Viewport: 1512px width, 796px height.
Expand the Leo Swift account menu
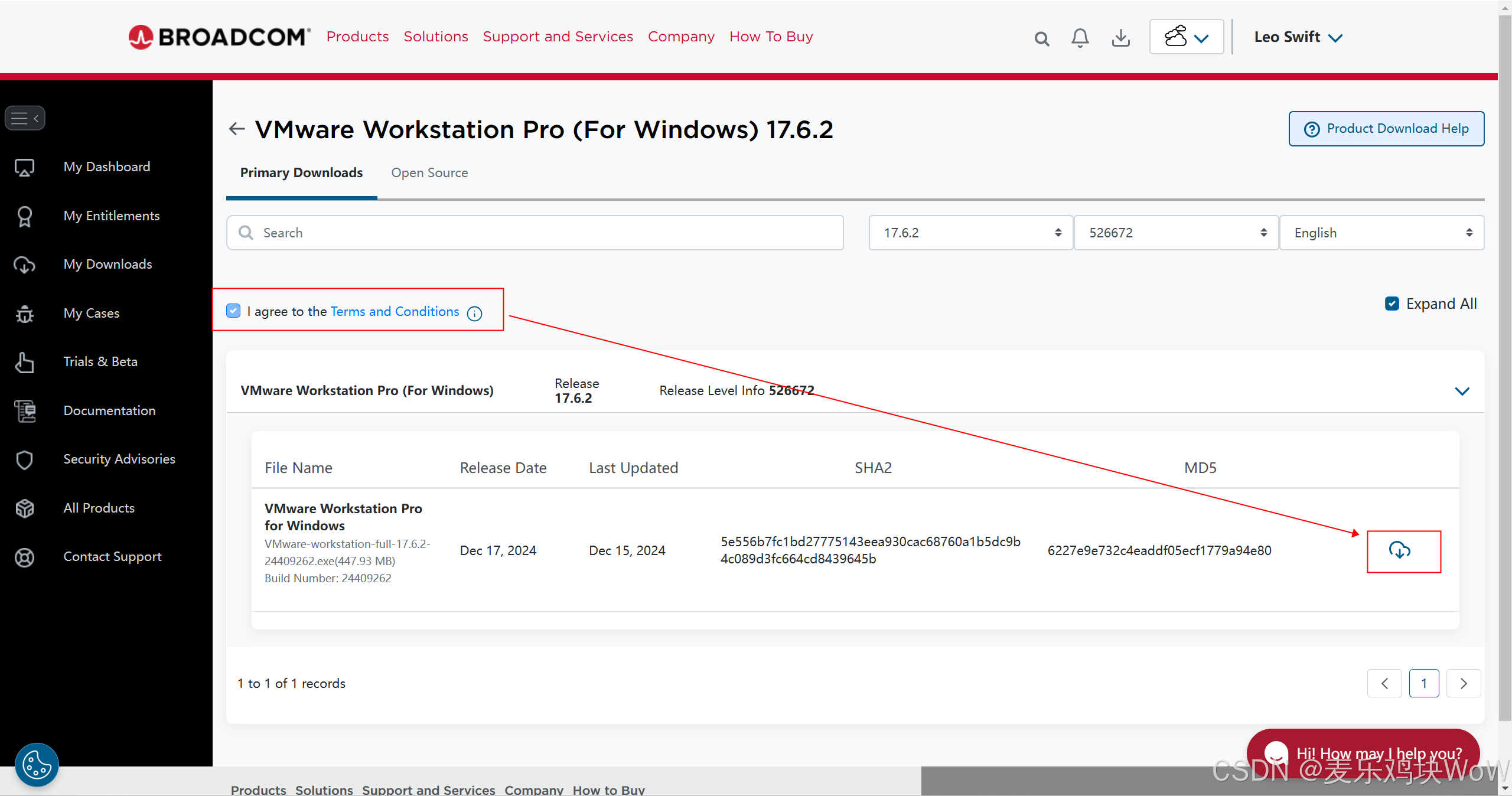coord(1298,37)
